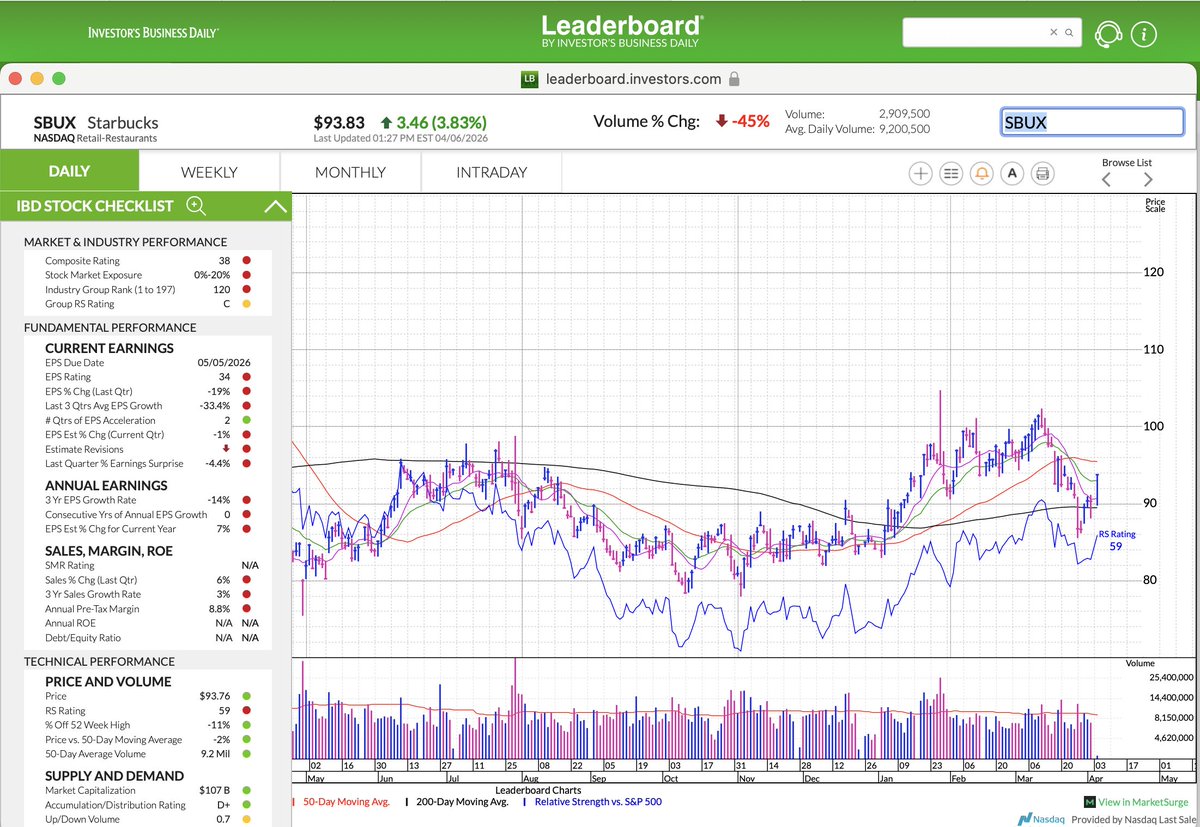
Task: Print the chart using the printer icon
Action: [x=1042, y=173]
